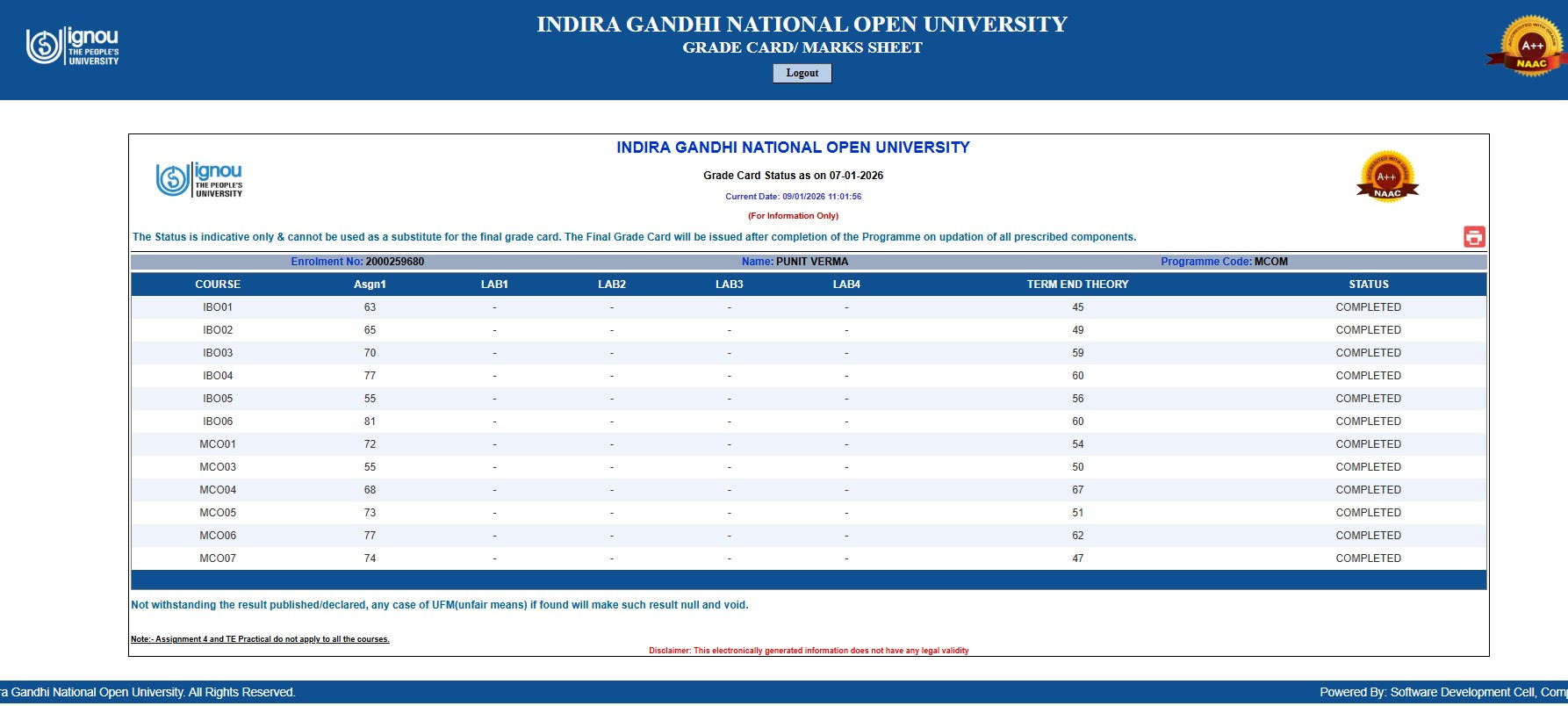1568x706 pixels.
Task: Click the COMPLETED status for IBO04
Action: point(1369,376)
